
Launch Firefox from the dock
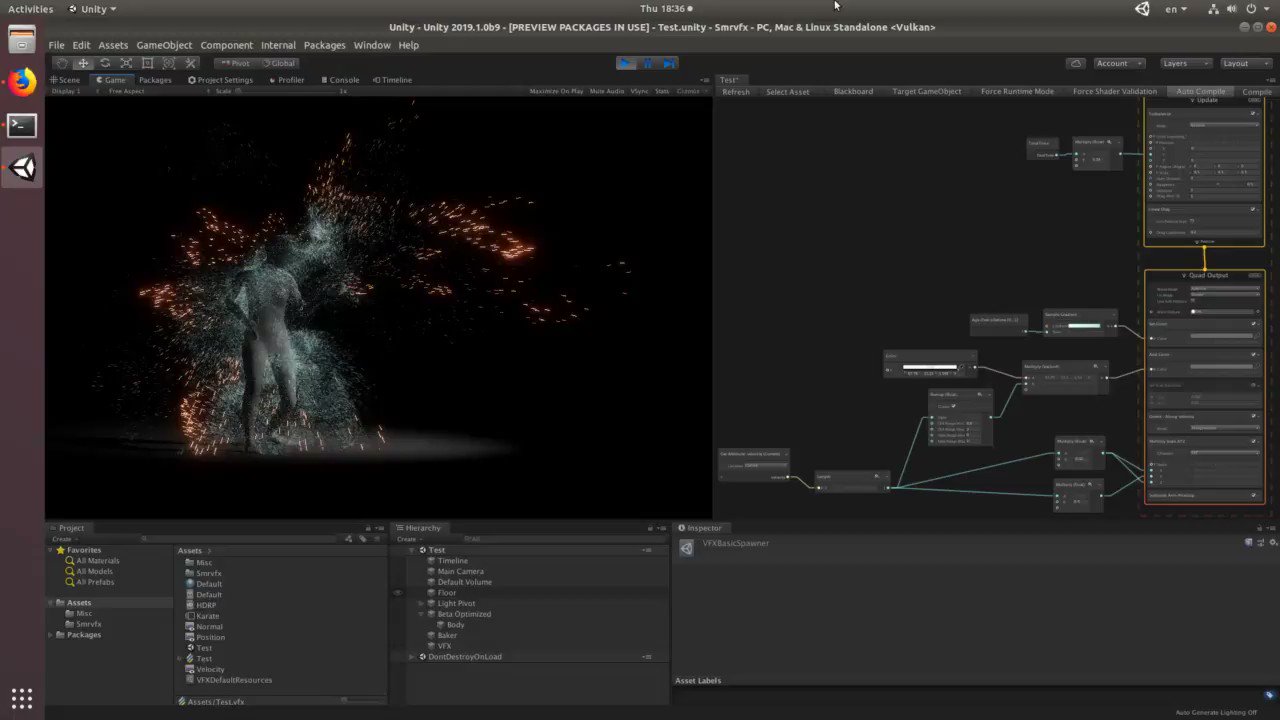point(21,81)
